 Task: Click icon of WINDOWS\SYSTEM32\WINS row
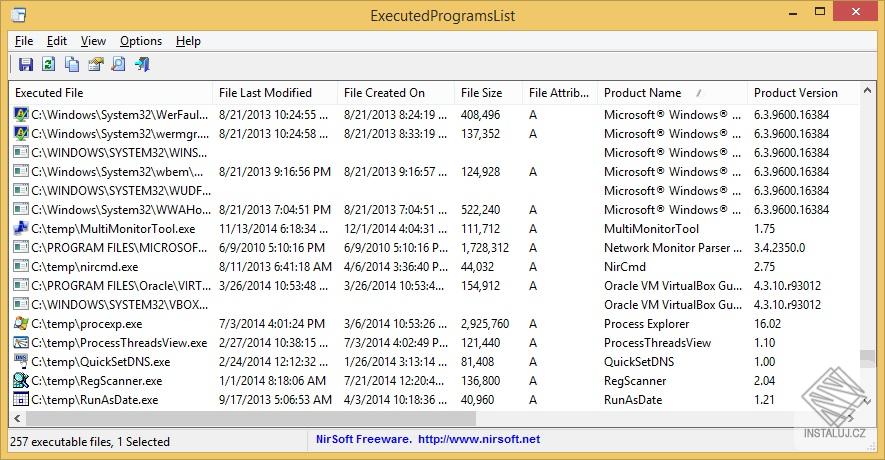coord(21,152)
